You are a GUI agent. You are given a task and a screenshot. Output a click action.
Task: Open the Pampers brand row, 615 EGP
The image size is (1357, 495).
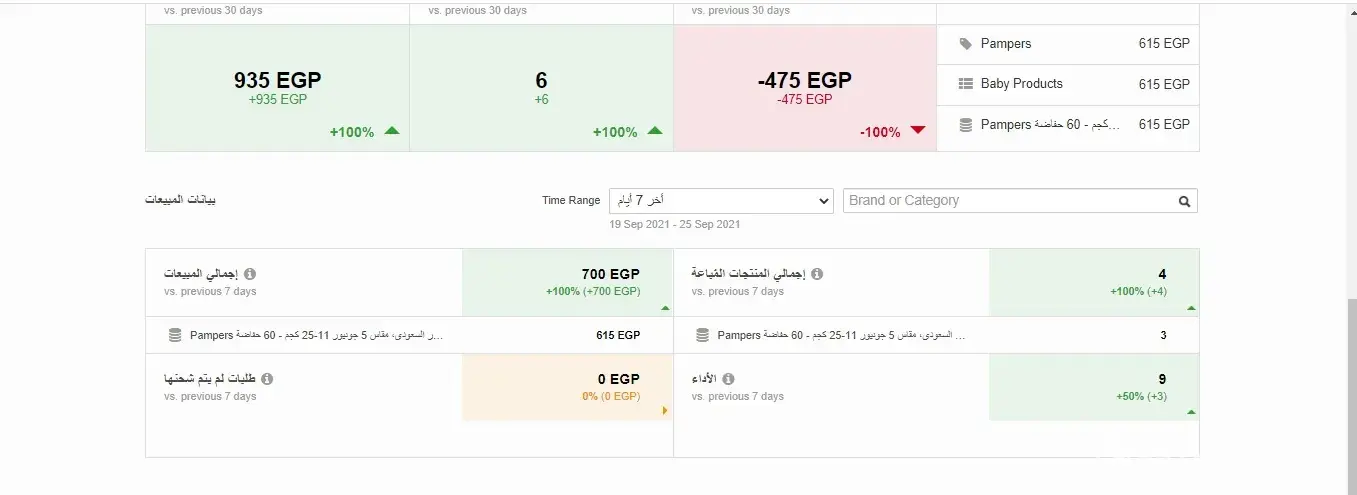click(1067, 44)
